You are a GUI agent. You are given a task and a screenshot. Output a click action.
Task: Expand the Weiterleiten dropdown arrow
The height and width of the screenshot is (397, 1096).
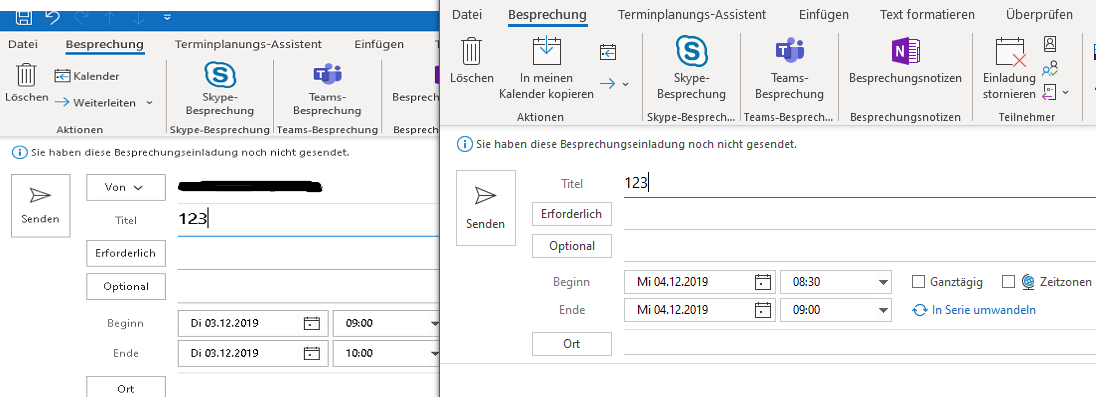pyautogui.click(x=150, y=103)
